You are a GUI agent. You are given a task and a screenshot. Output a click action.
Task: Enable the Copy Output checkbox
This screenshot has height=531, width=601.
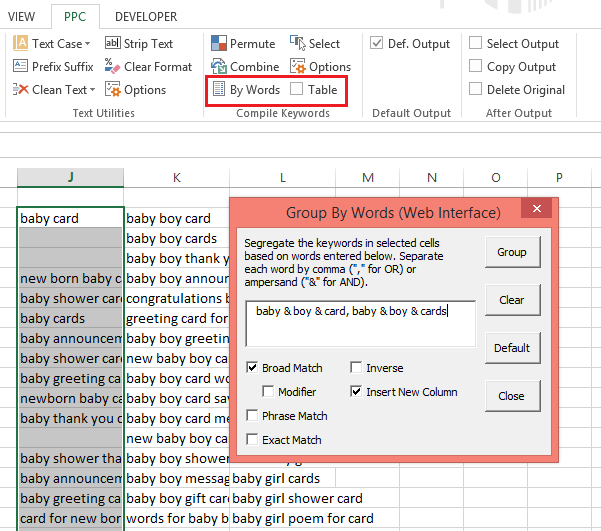click(x=475, y=66)
